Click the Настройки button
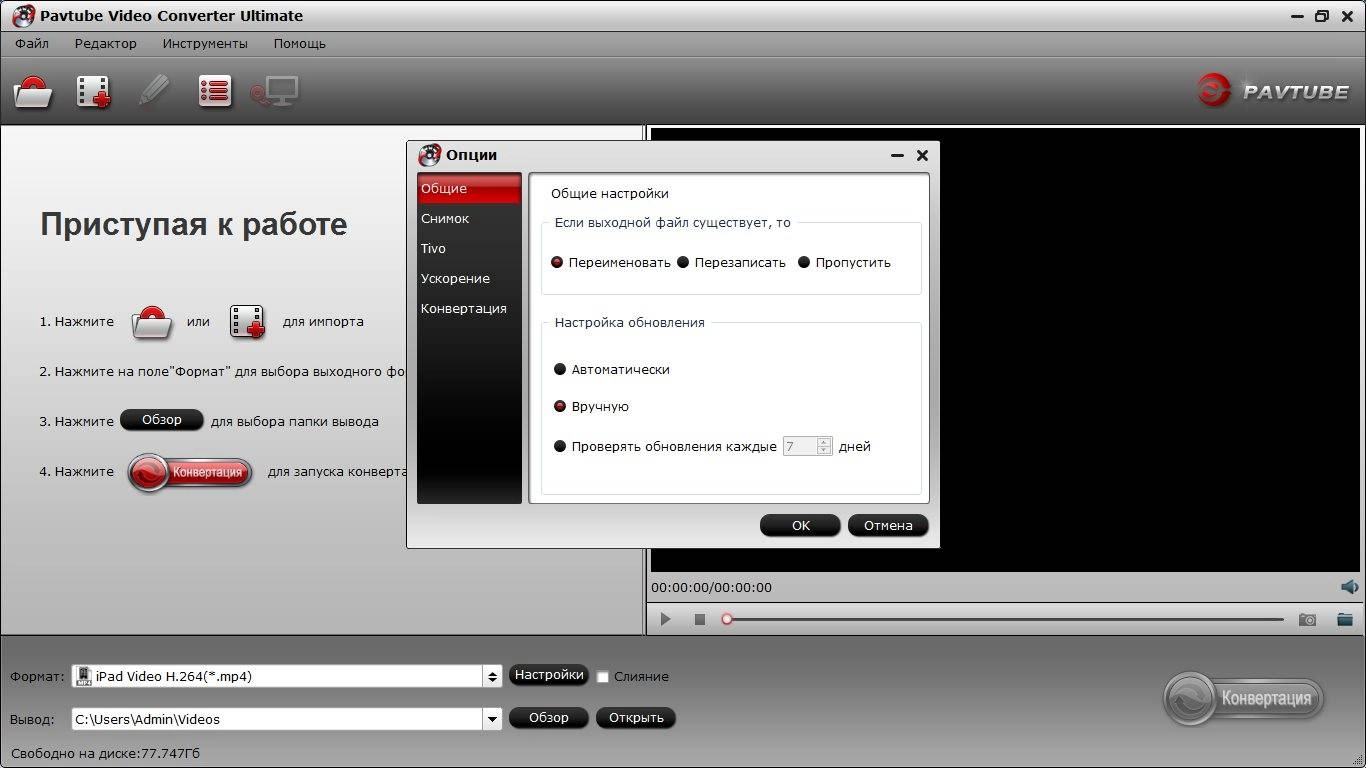Viewport: 1366px width, 768px height. (x=549, y=675)
